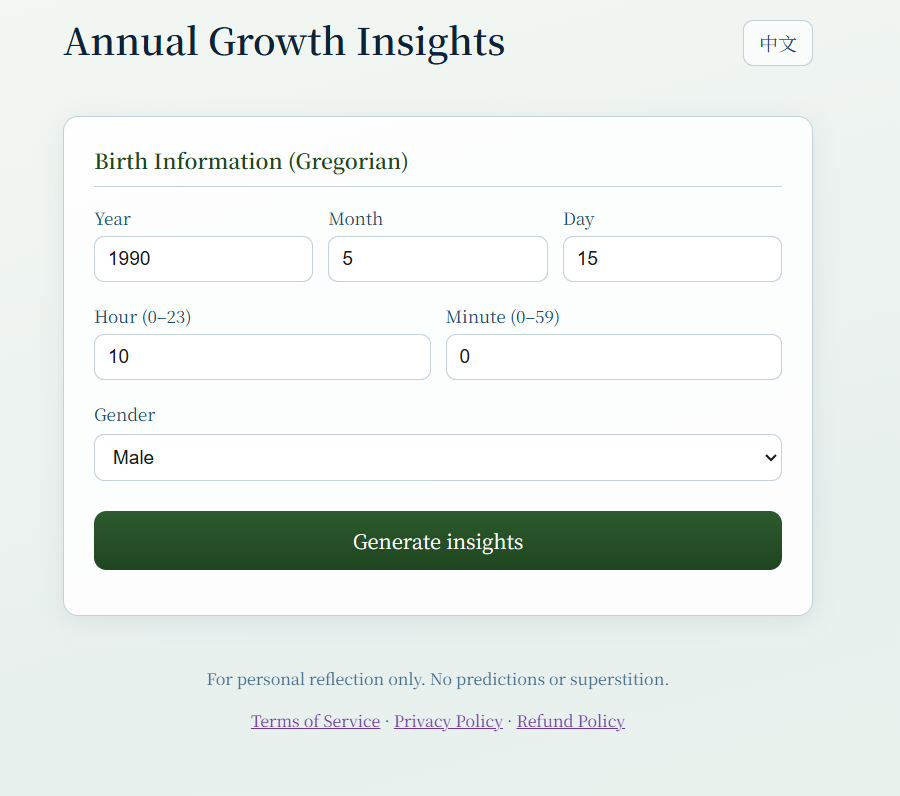Click the Minute (0–59) field

point(613,357)
